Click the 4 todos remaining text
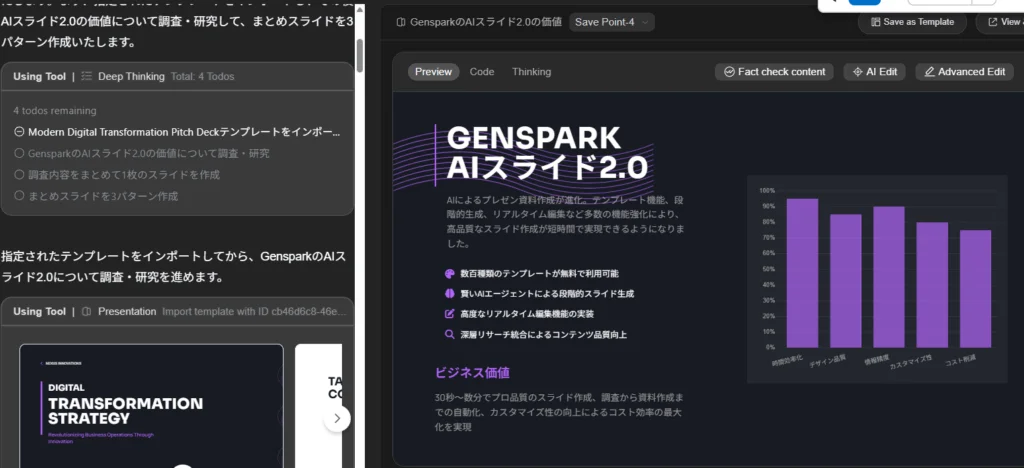 pos(55,111)
